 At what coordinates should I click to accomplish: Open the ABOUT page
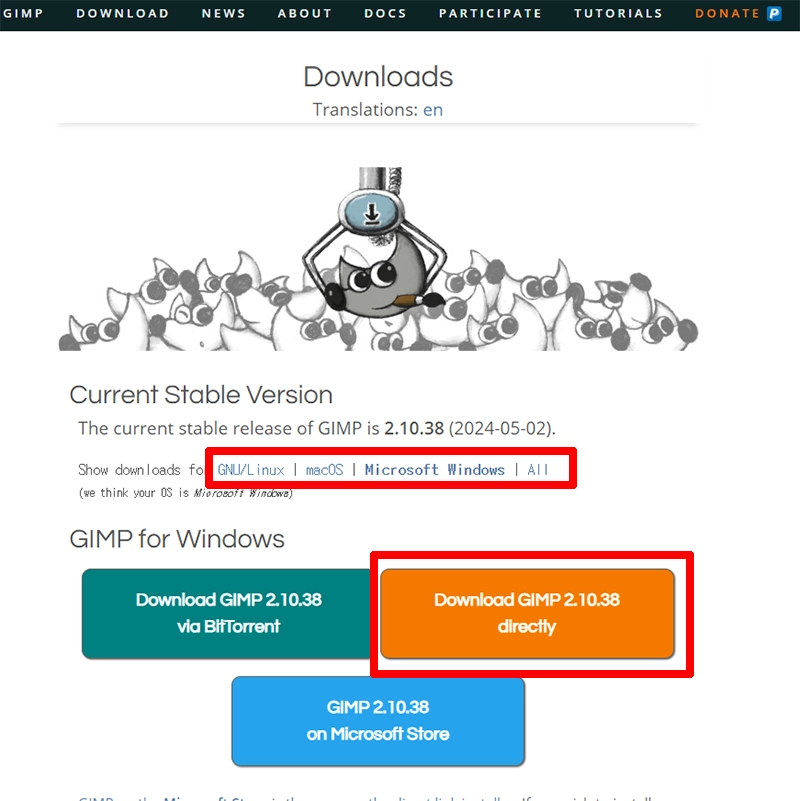tap(304, 13)
